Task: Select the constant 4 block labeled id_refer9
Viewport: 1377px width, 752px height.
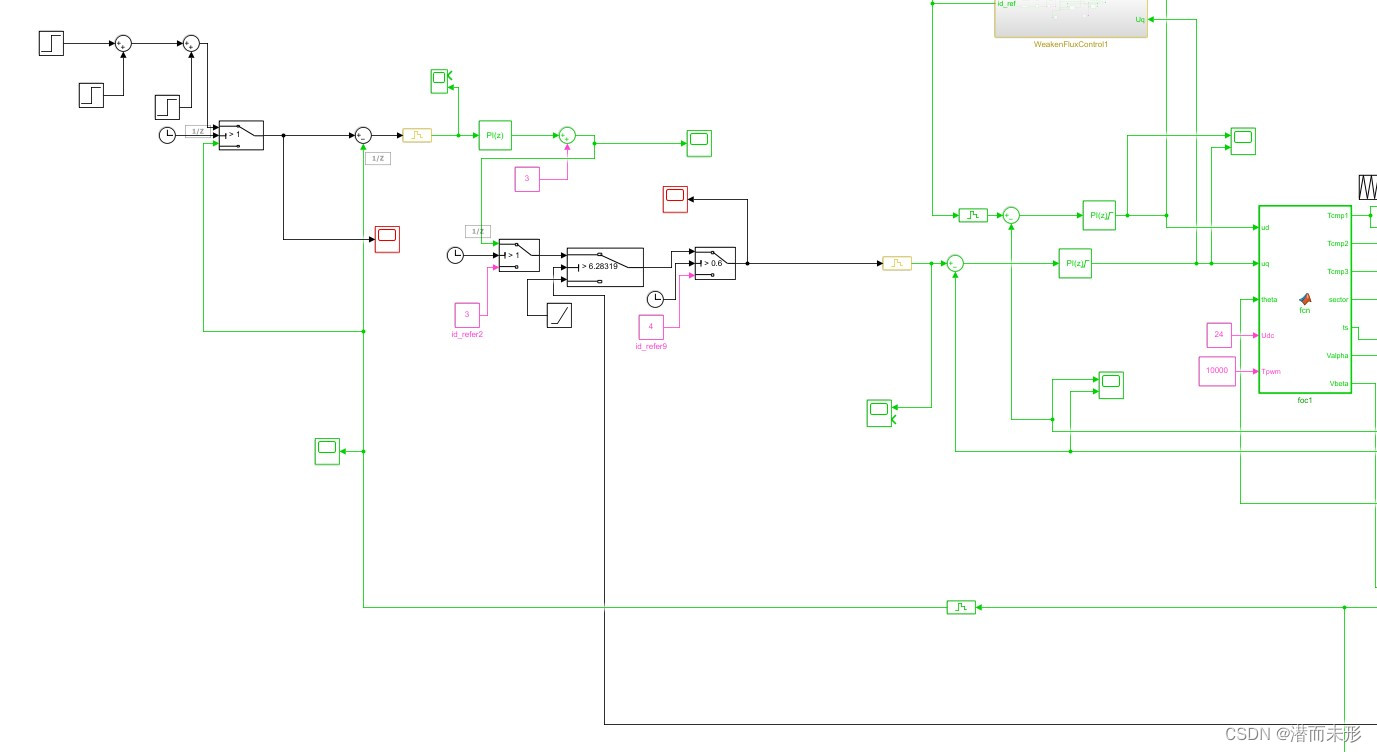Action: point(651,326)
